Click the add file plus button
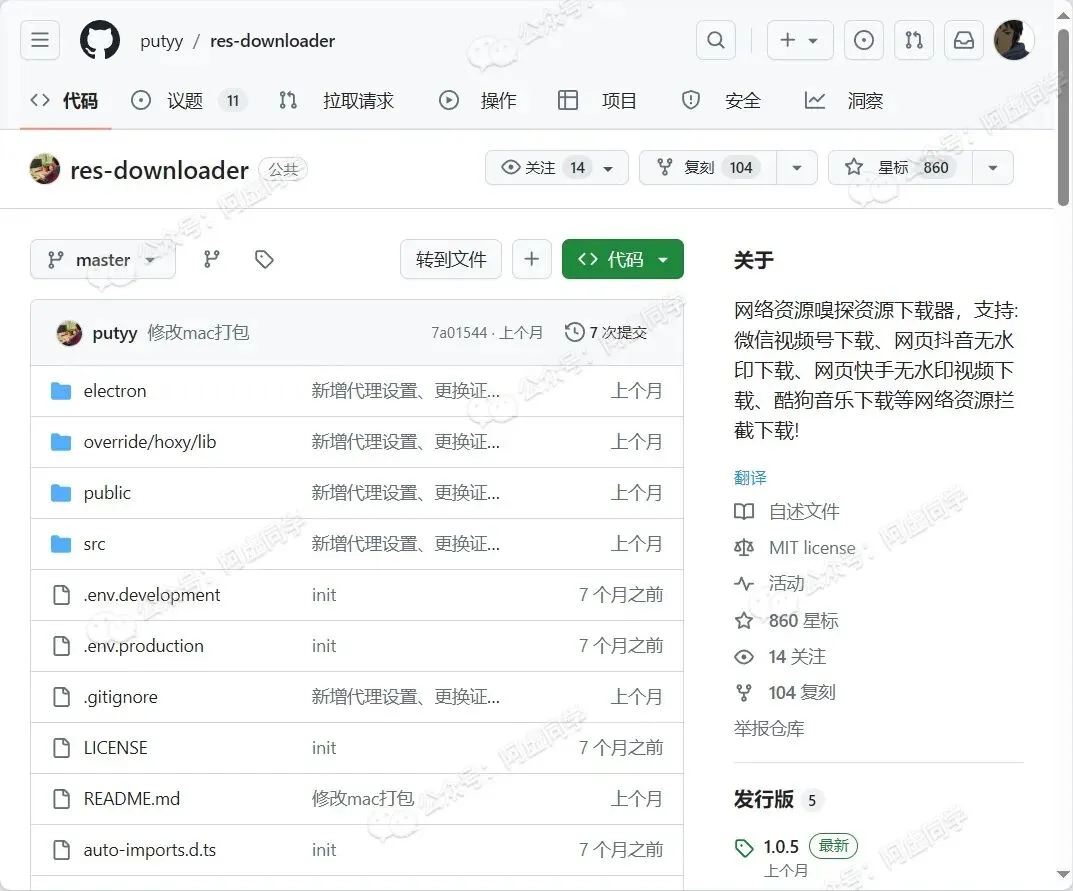Viewport: 1073px width, 891px height. 532,259
